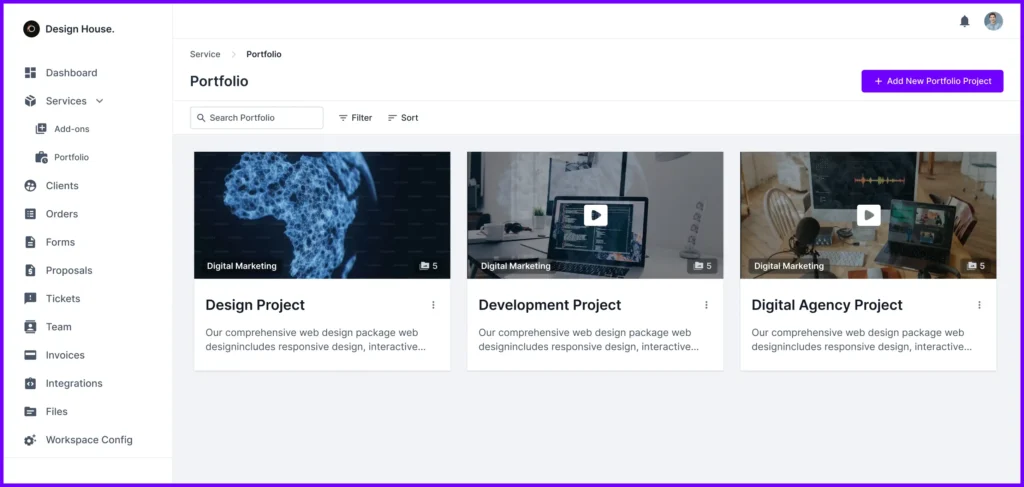Open Design Project three-dot options menu
The height and width of the screenshot is (487, 1024).
(433, 305)
